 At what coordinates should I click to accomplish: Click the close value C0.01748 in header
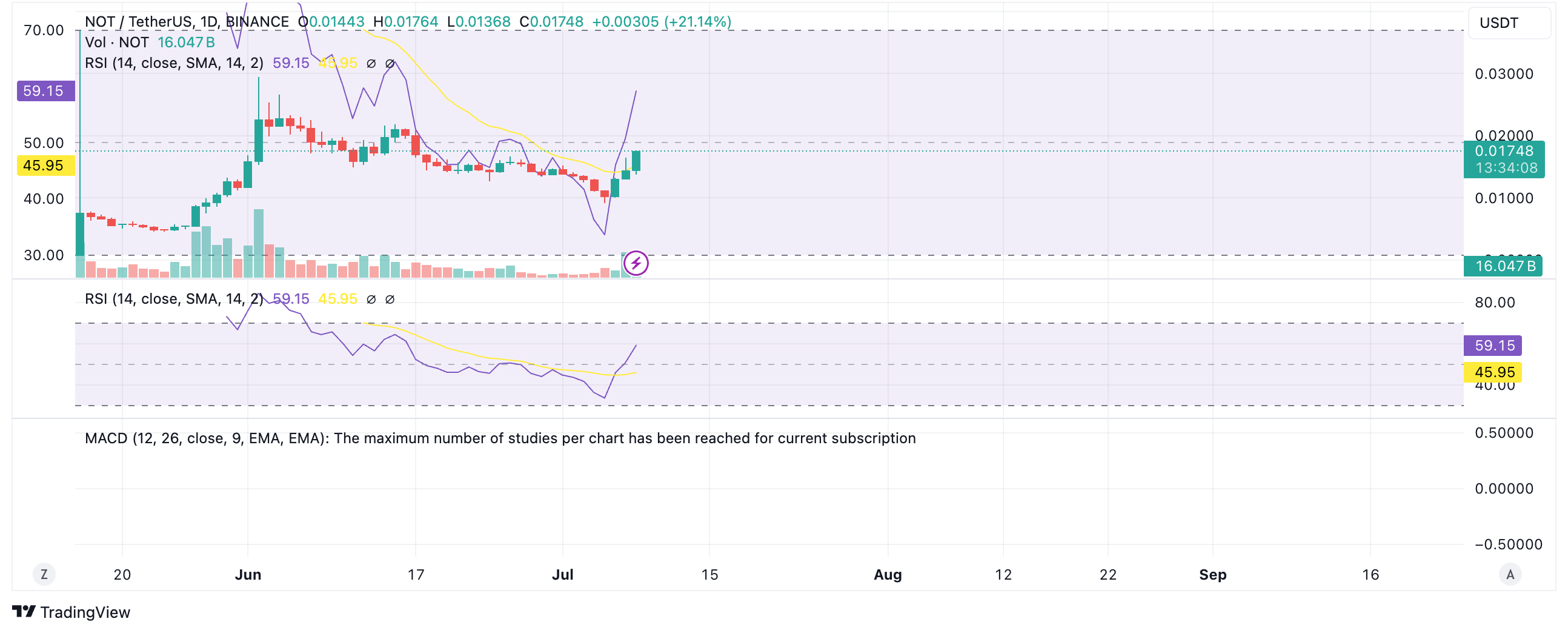[551, 22]
